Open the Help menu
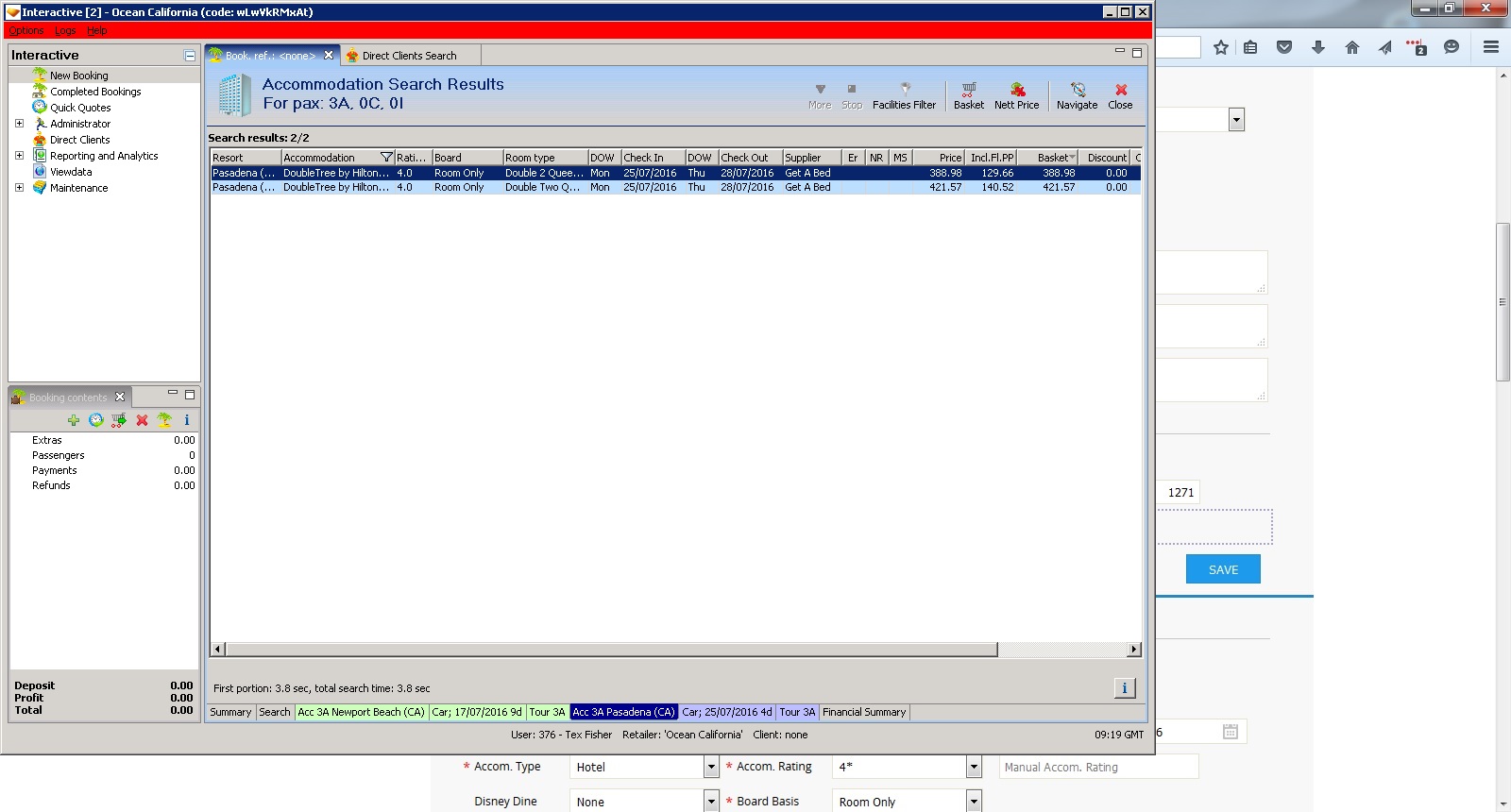1511x812 pixels. tap(97, 31)
